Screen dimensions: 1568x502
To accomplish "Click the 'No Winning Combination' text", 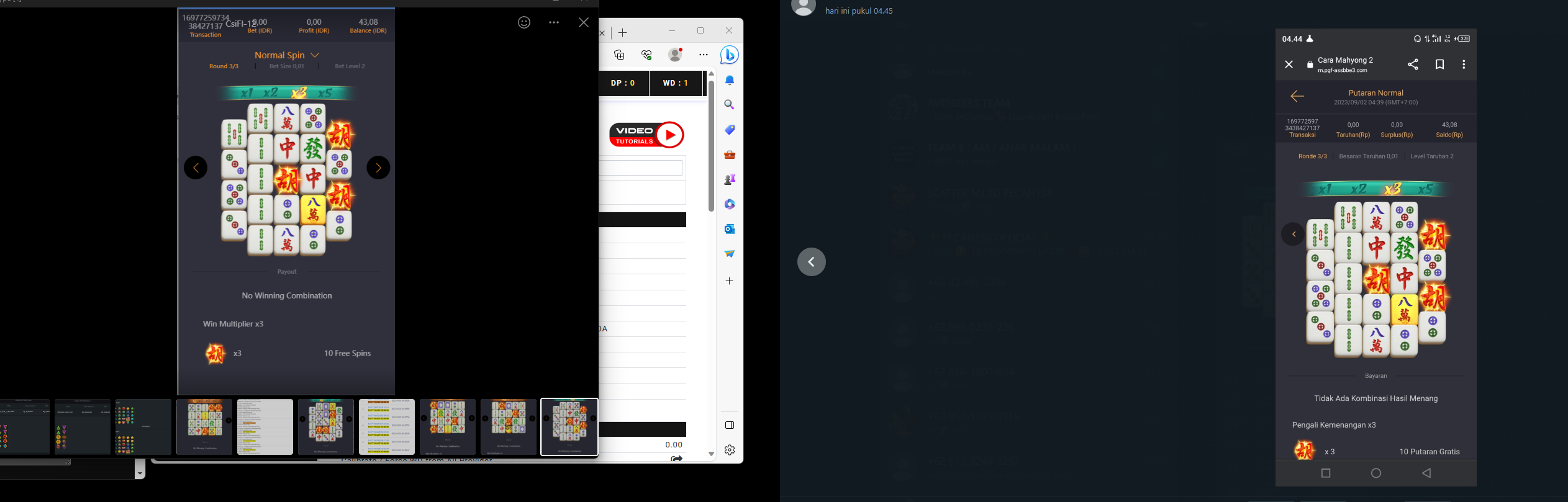I will (x=287, y=296).
